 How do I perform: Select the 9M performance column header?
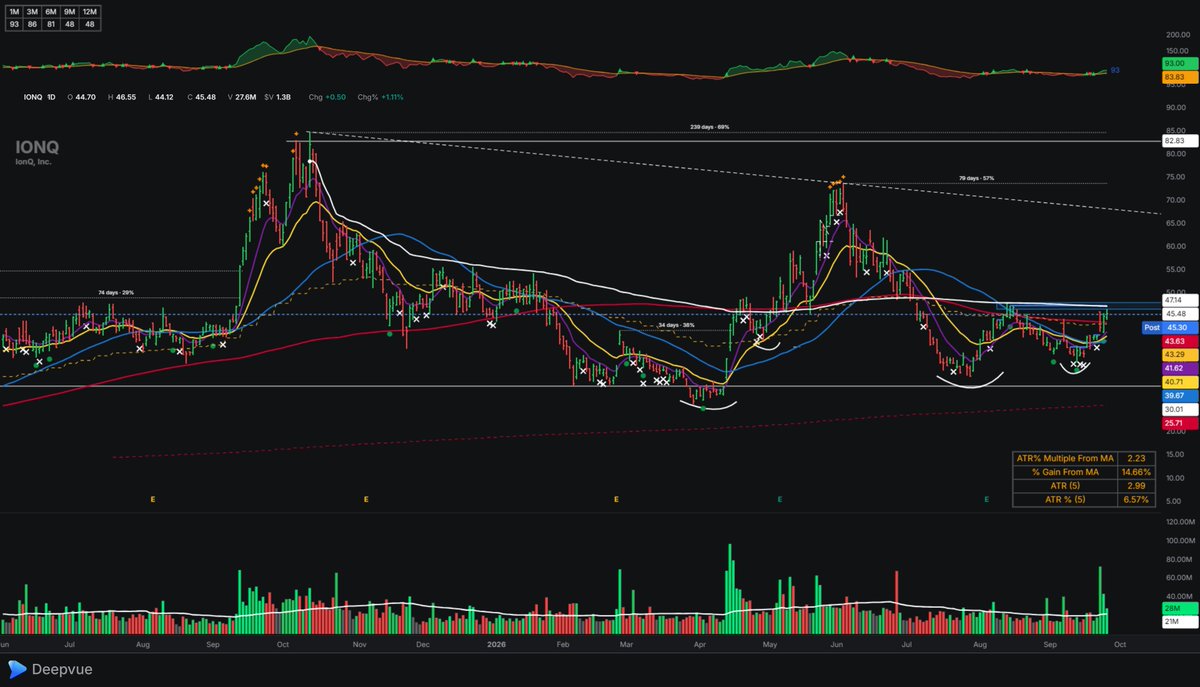[71, 11]
